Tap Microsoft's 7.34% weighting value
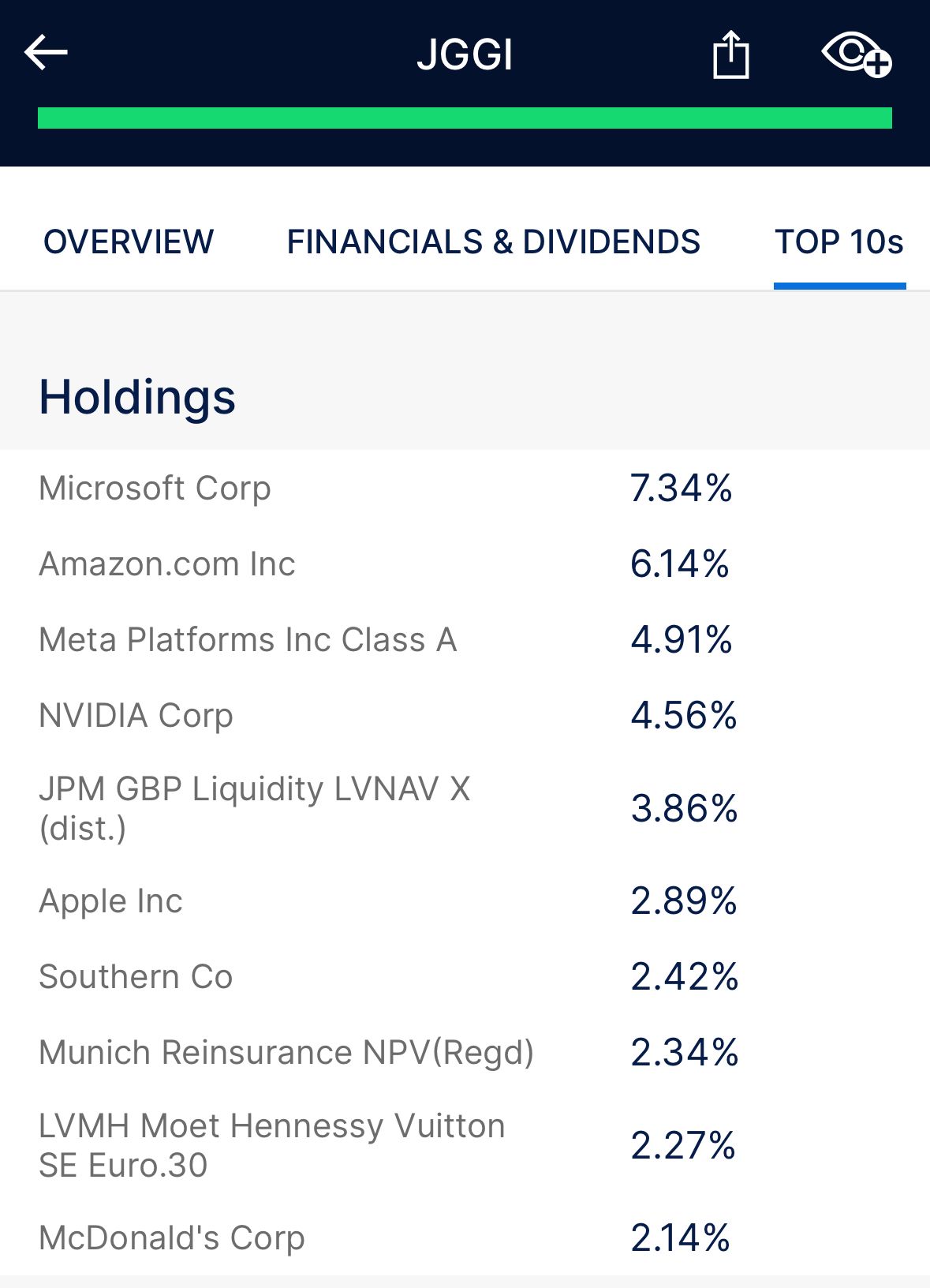 click(681, 489)
